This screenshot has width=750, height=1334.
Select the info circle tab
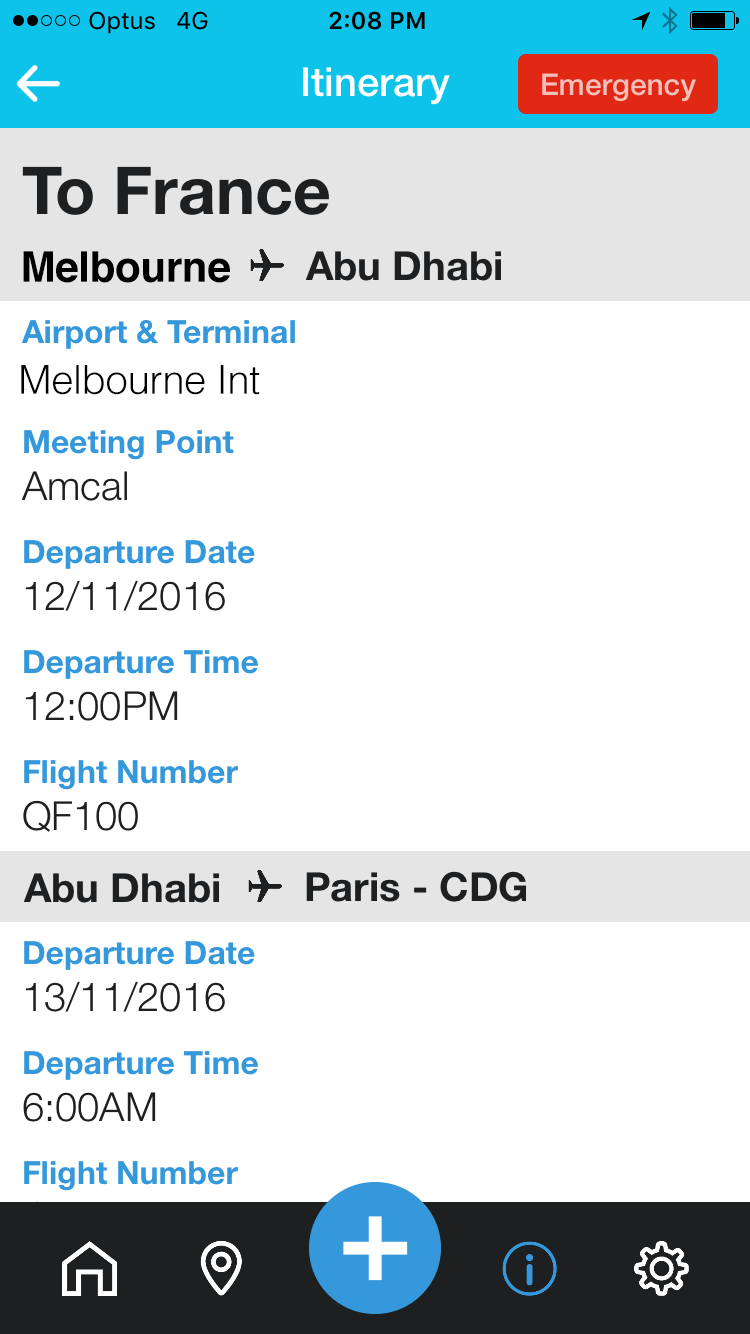pyautogui.click(x=529, y=1269)
